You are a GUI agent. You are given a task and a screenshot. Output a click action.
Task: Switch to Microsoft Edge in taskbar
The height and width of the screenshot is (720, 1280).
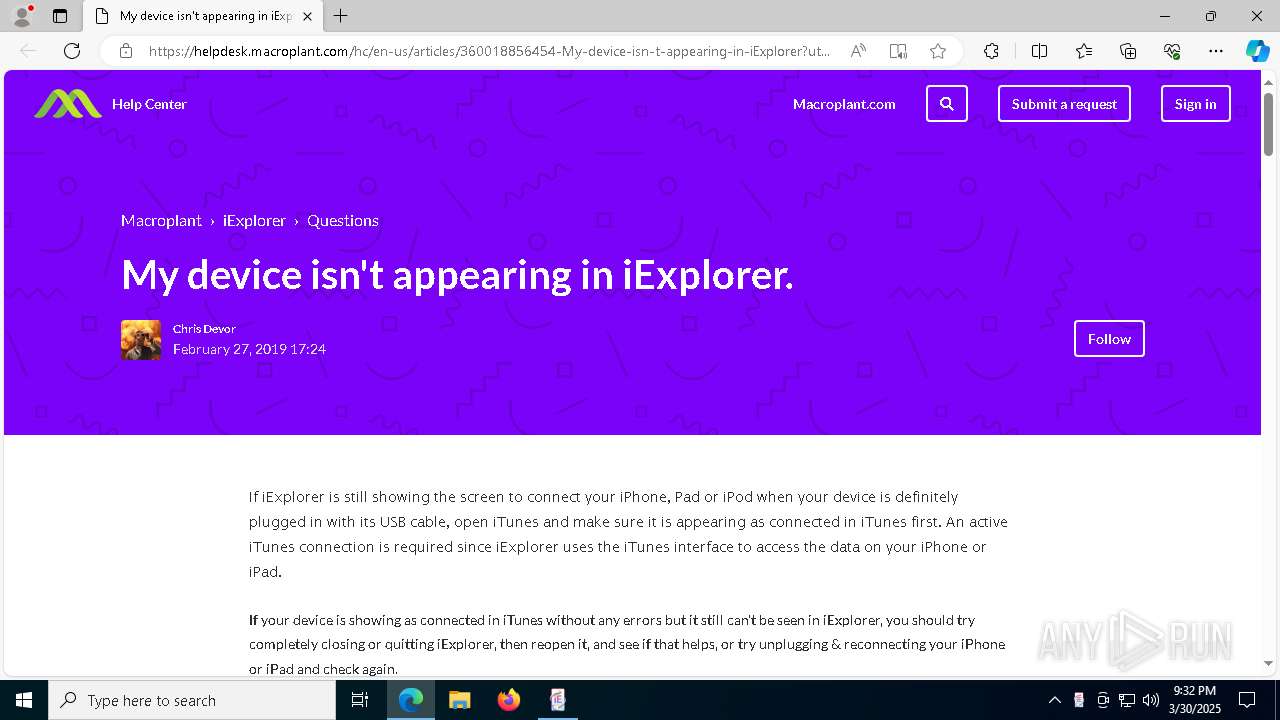point(411,700)
